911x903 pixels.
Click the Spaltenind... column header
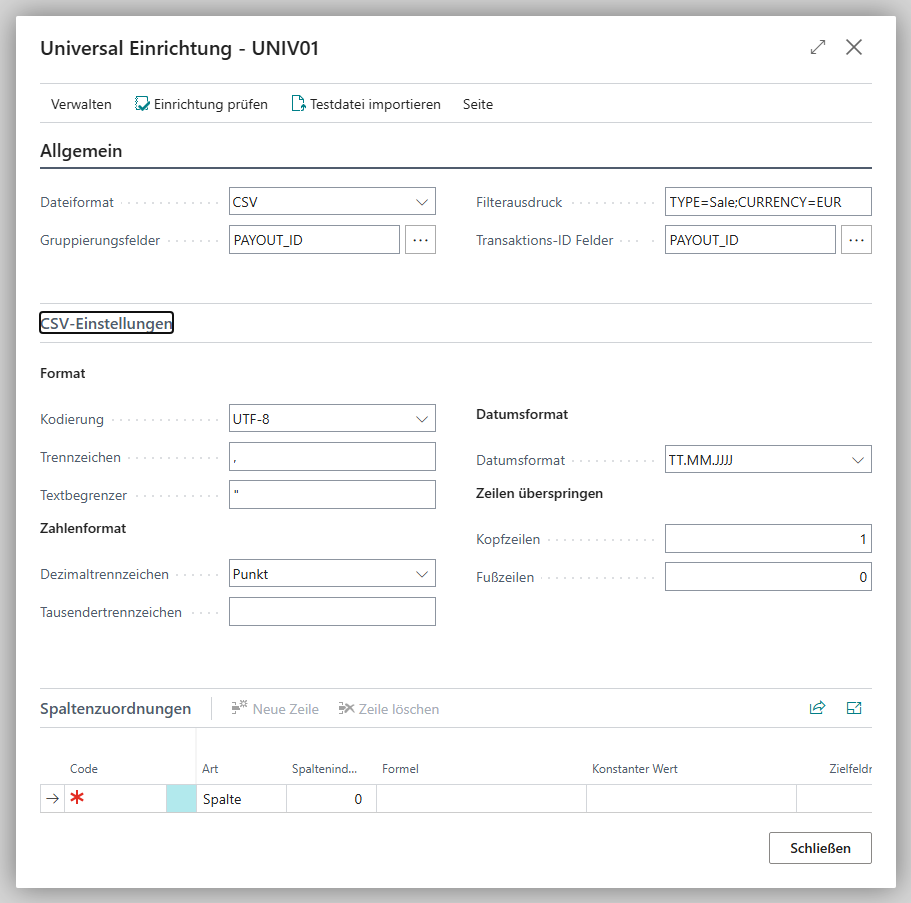(324, 768)
